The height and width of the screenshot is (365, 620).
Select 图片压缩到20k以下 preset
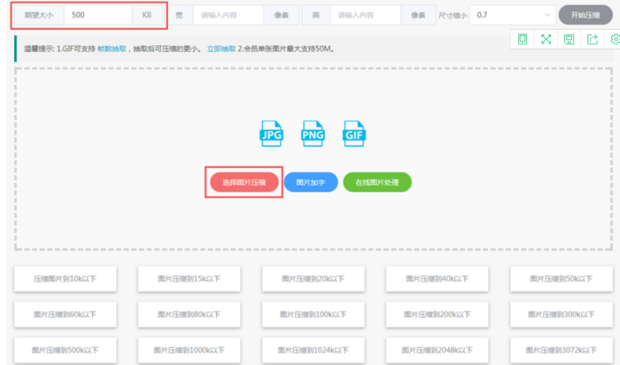(x=313, y=279)
